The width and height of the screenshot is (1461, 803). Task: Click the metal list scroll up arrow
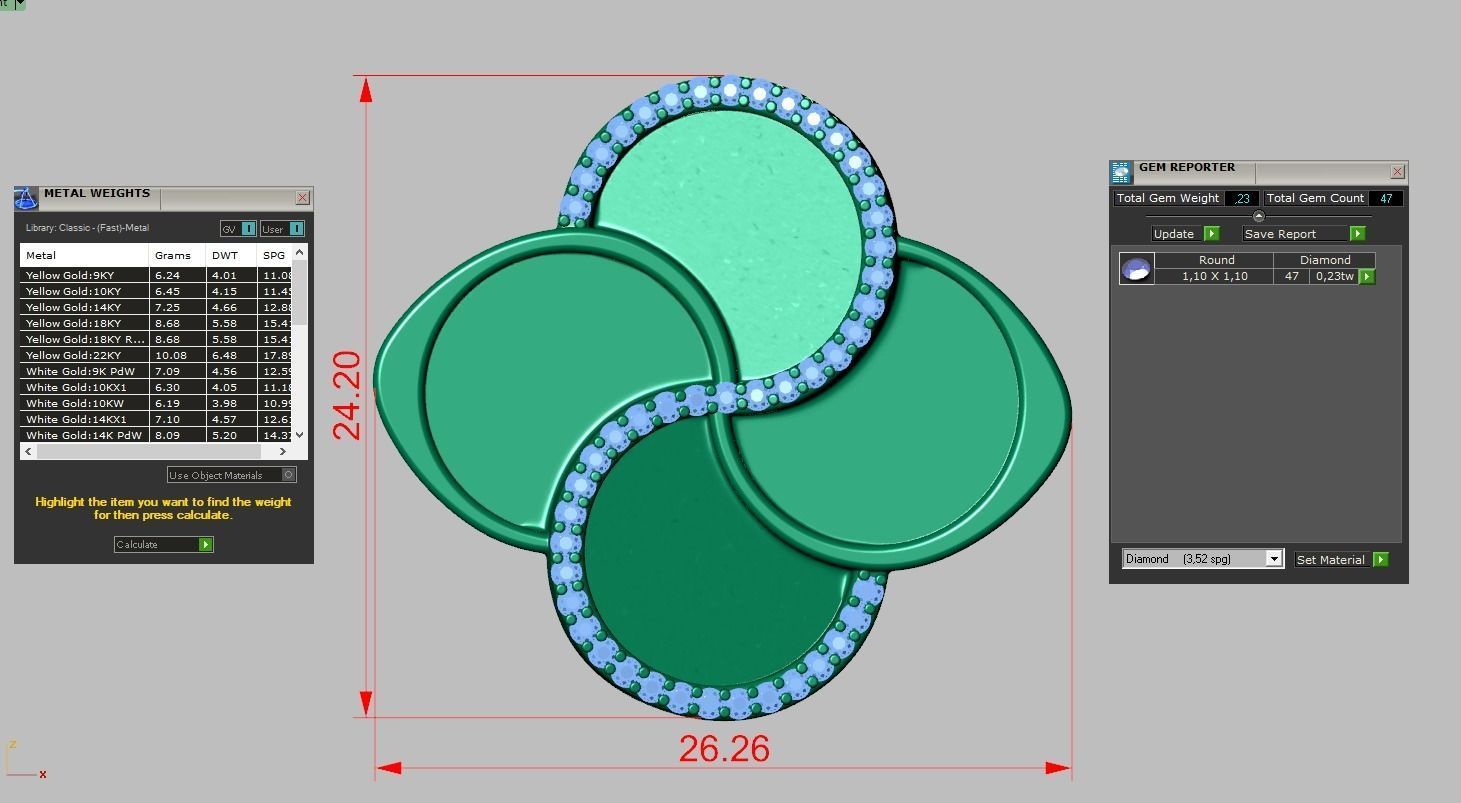(300, 253)
